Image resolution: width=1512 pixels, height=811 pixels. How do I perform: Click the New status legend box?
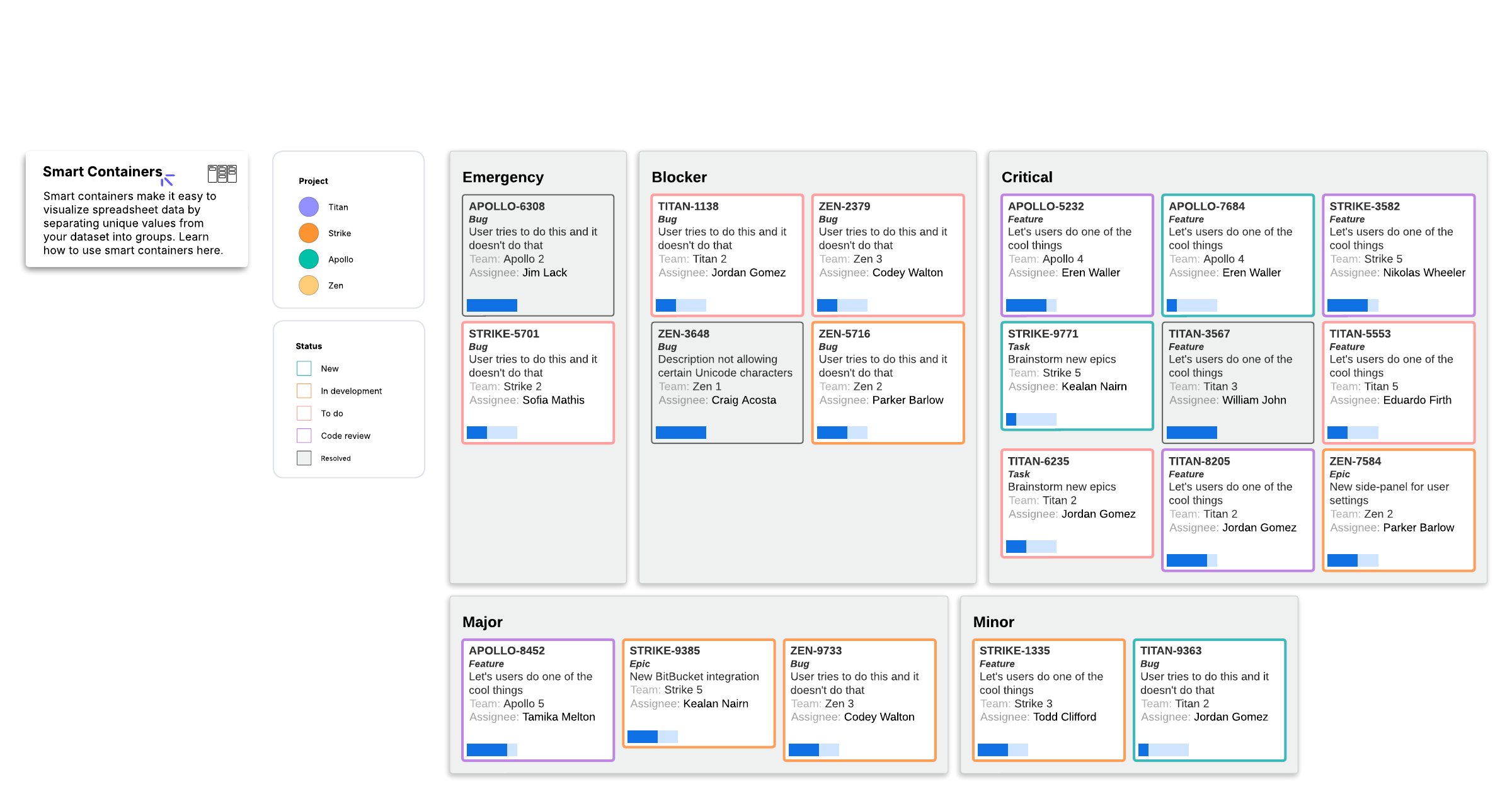pos(304,368)
